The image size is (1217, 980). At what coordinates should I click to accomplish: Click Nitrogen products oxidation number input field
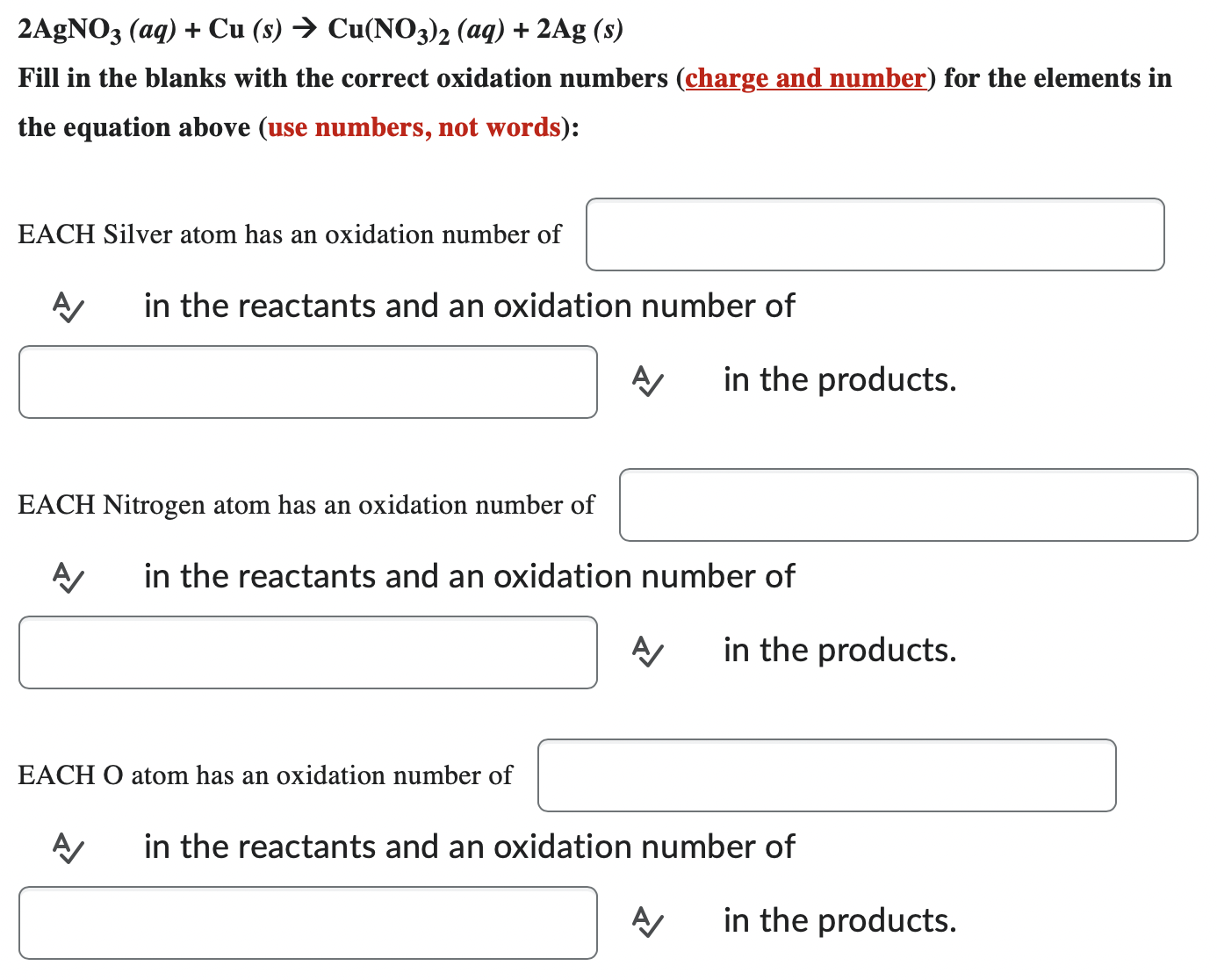[308, 652]
